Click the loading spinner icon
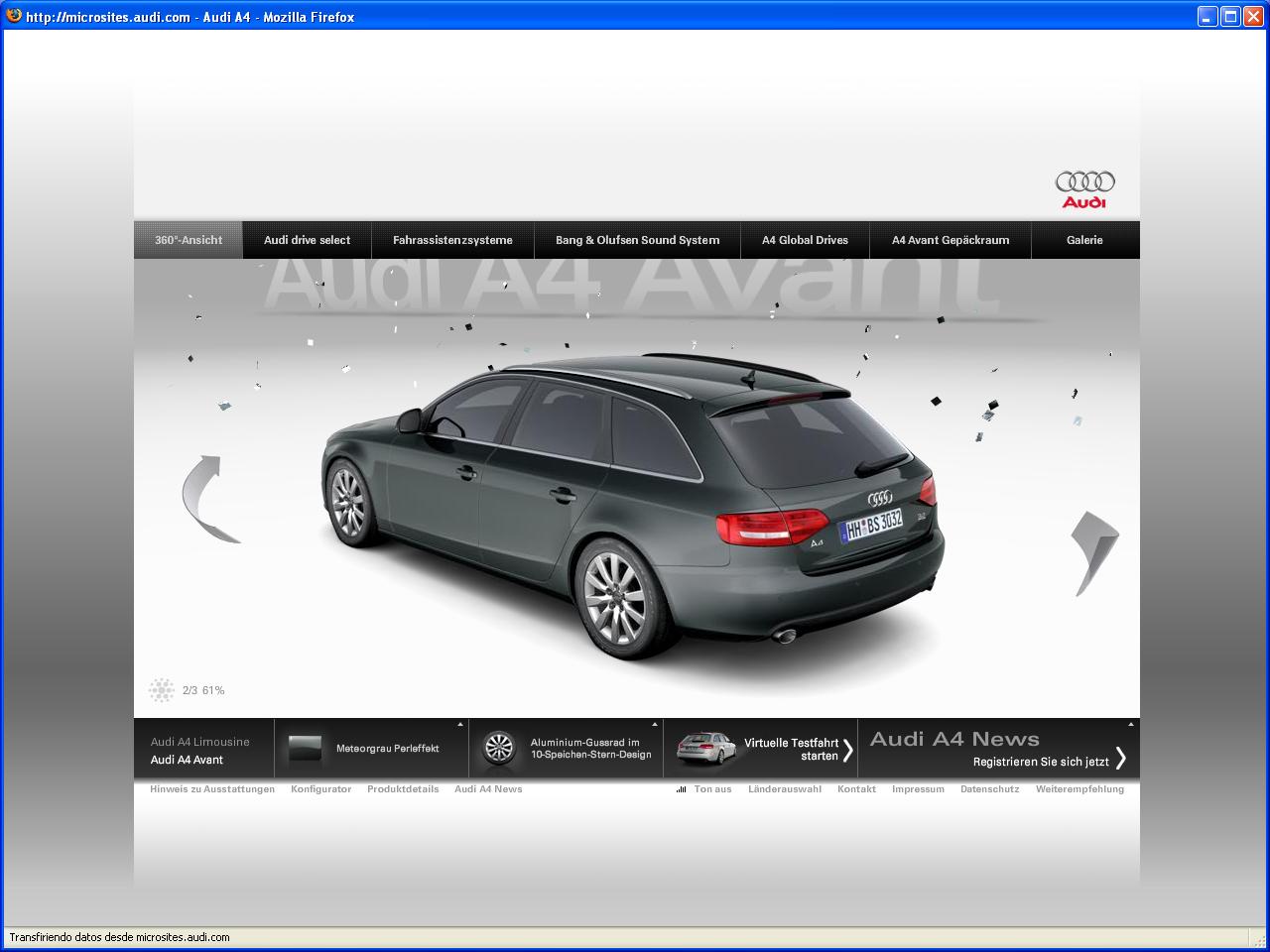 (x=161, y=690)
